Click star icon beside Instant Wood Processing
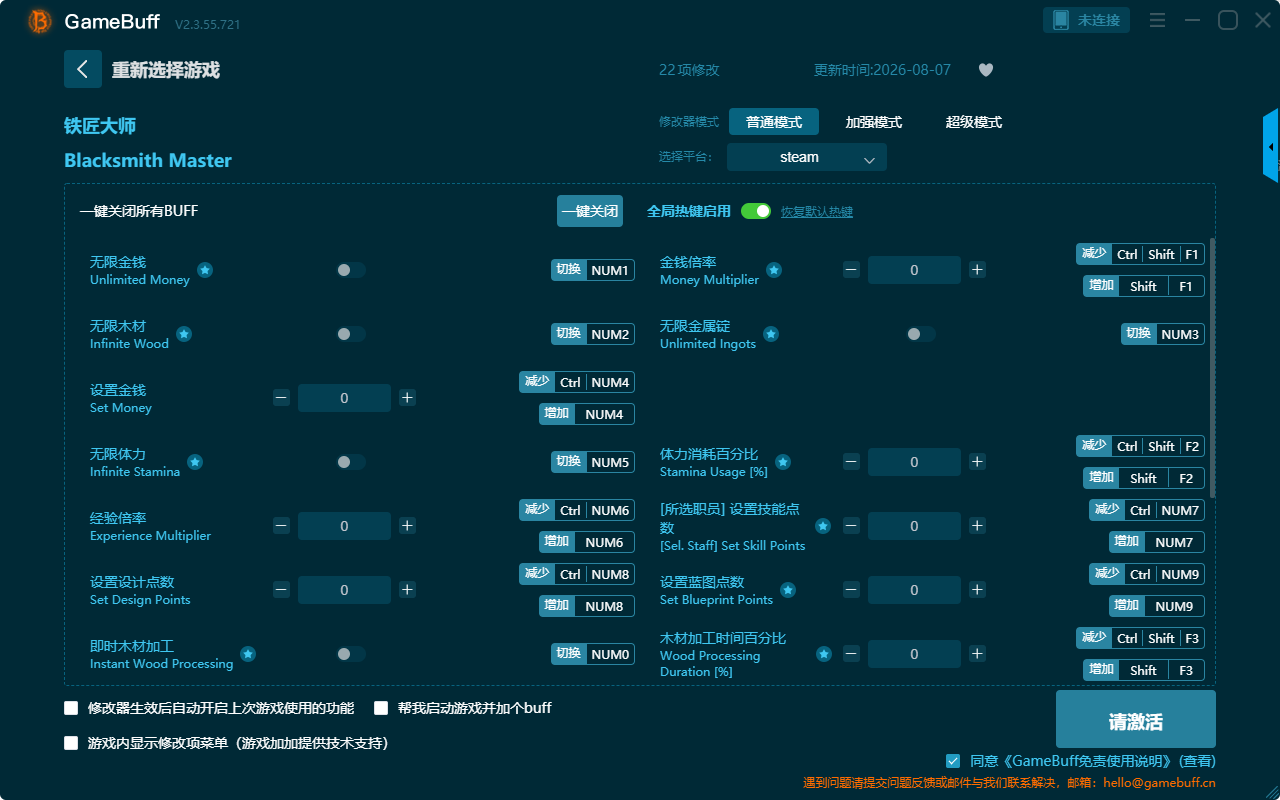 click(x=248, y=654)
